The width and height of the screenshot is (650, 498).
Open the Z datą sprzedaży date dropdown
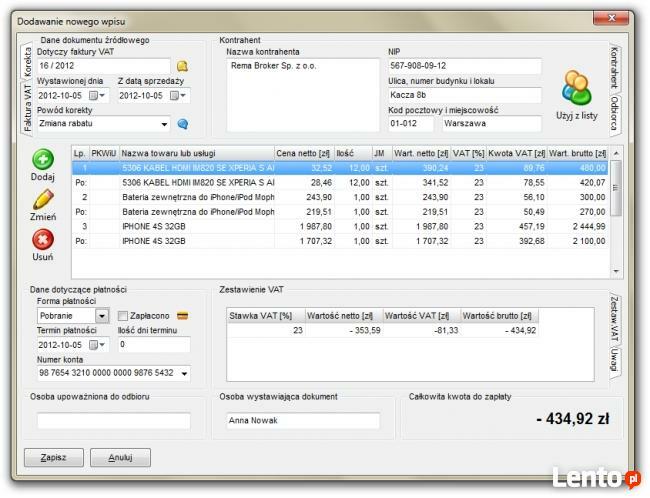click(177, 95)
